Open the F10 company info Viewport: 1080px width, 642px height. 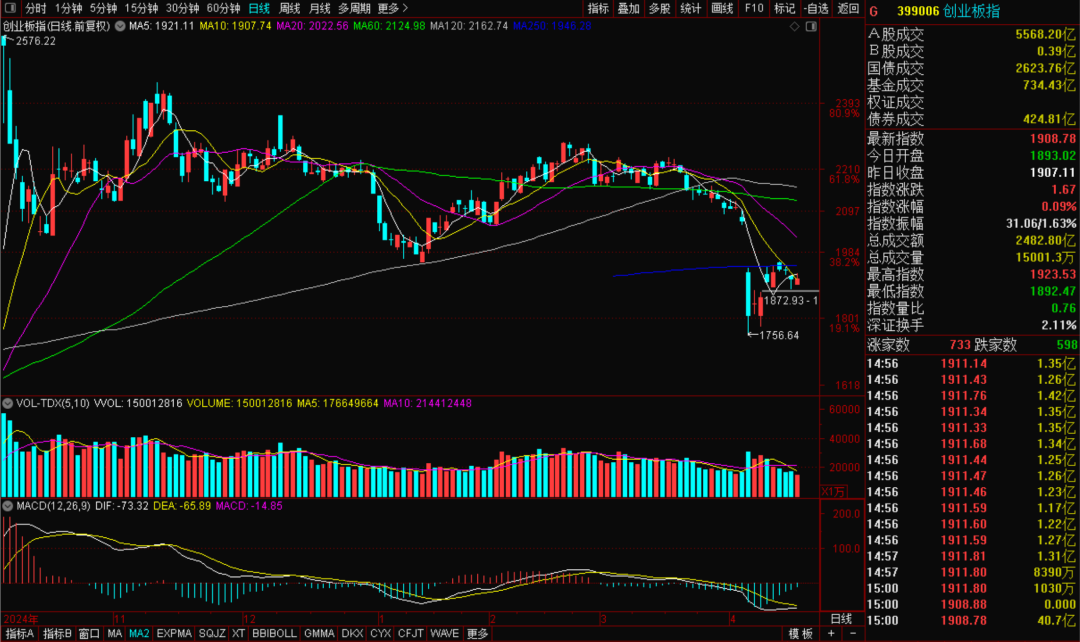[x=754, y=8]
